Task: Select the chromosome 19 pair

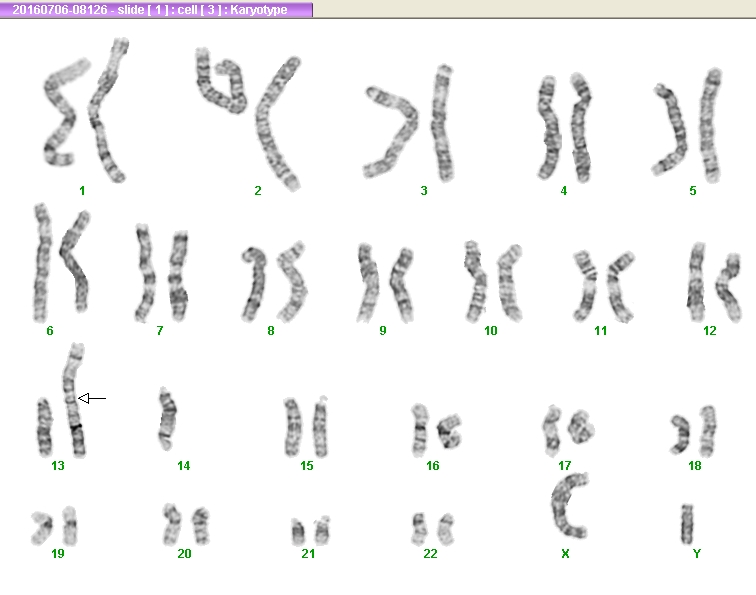Action: [54, 526]
